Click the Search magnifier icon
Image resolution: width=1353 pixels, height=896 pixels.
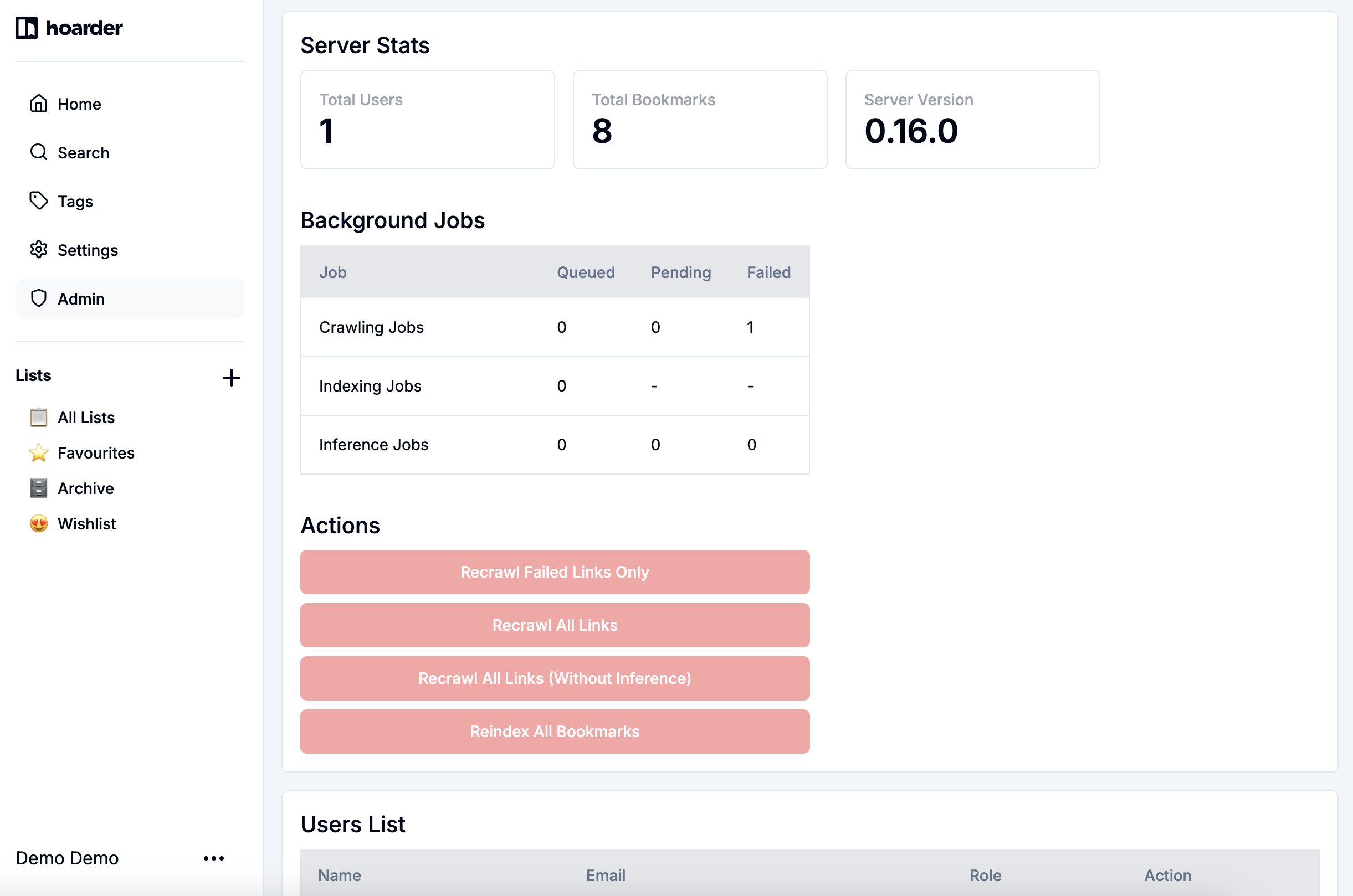tap(38, 152)
